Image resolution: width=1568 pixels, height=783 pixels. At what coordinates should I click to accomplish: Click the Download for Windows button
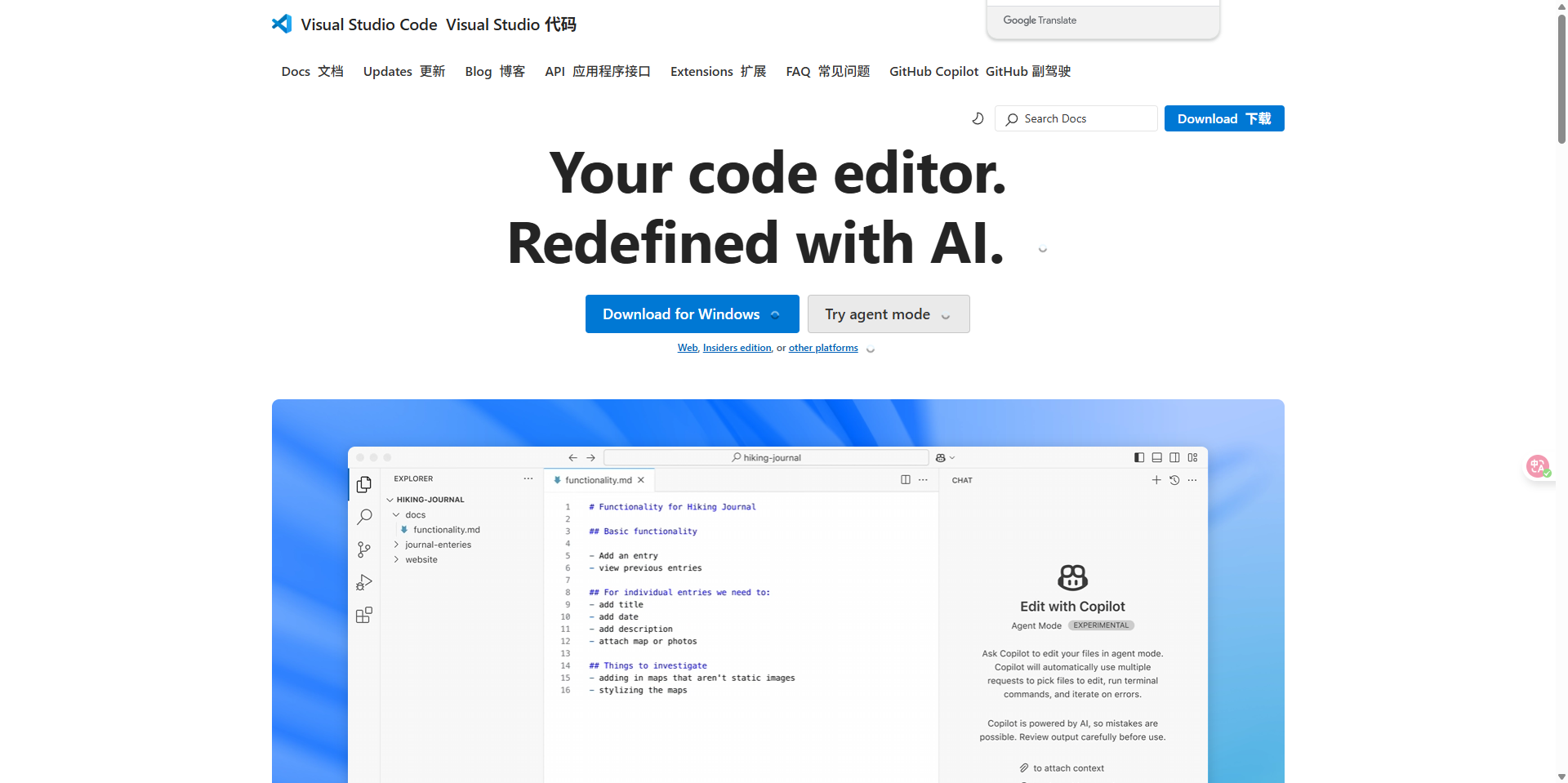(693, 314)
